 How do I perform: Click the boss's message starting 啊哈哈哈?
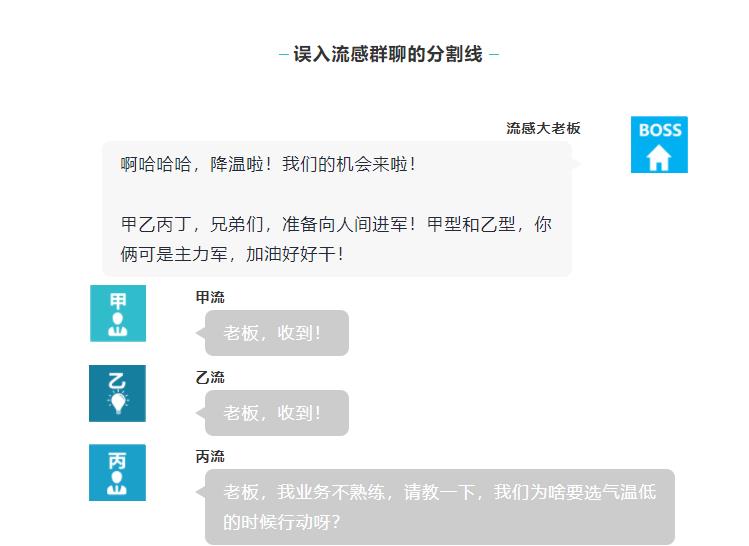pos(337,209)
